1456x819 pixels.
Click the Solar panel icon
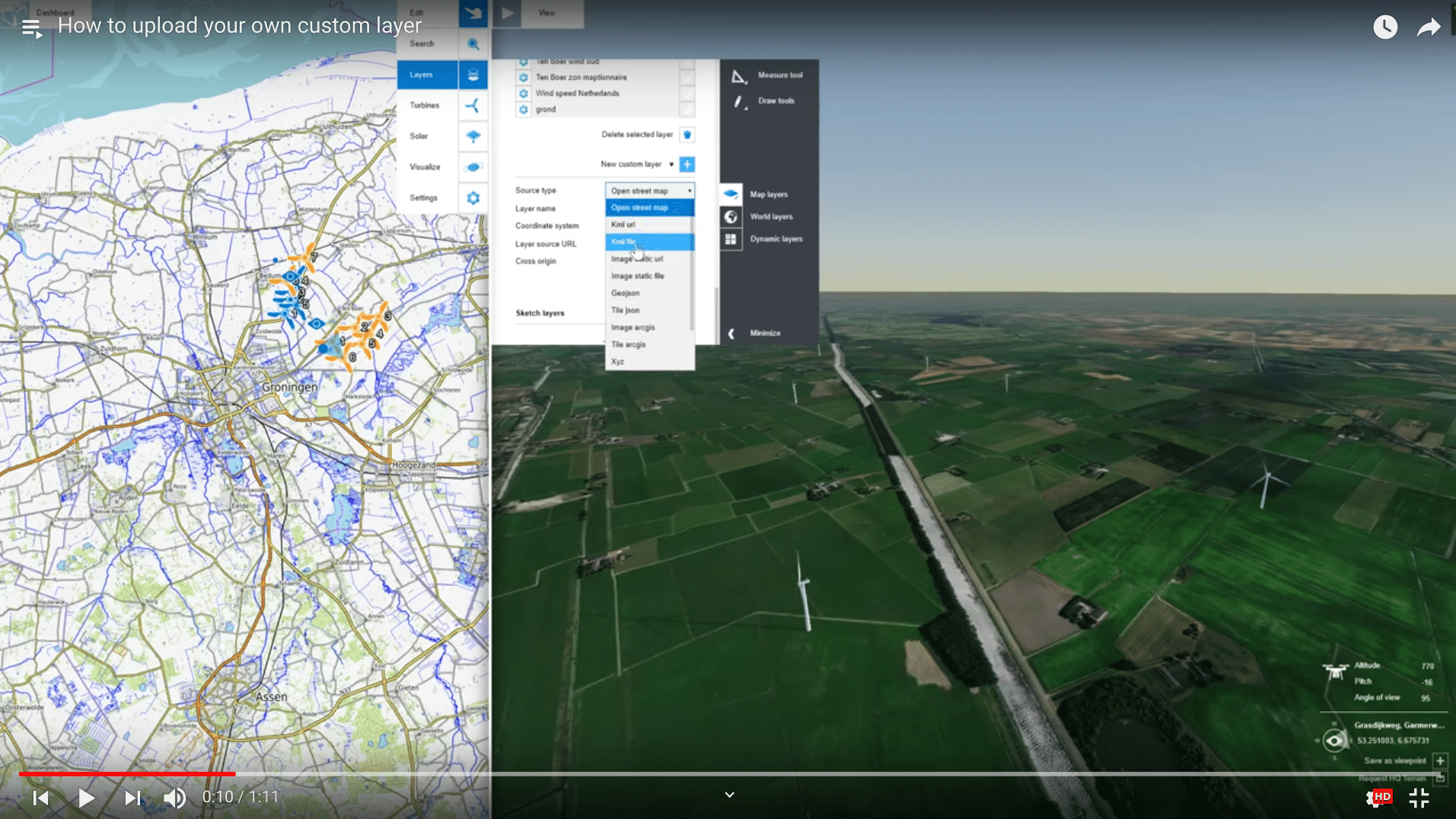(473, 136)
